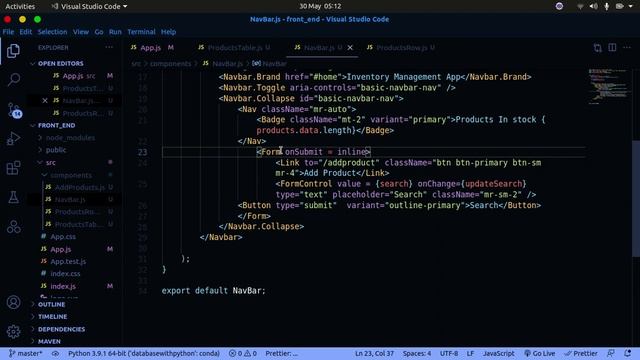This screenshot has width=640, height=360.
Task: Click the Ubuntu volume indicator icon
Action: (593, 6)
